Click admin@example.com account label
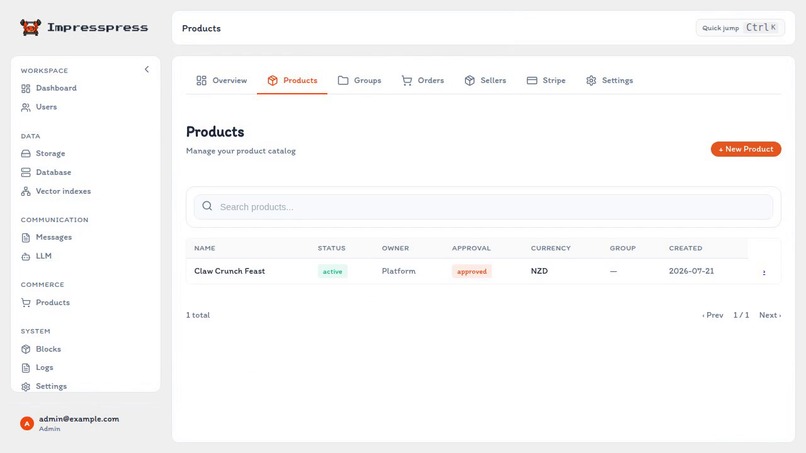806x453 pixels. [79, 419]
